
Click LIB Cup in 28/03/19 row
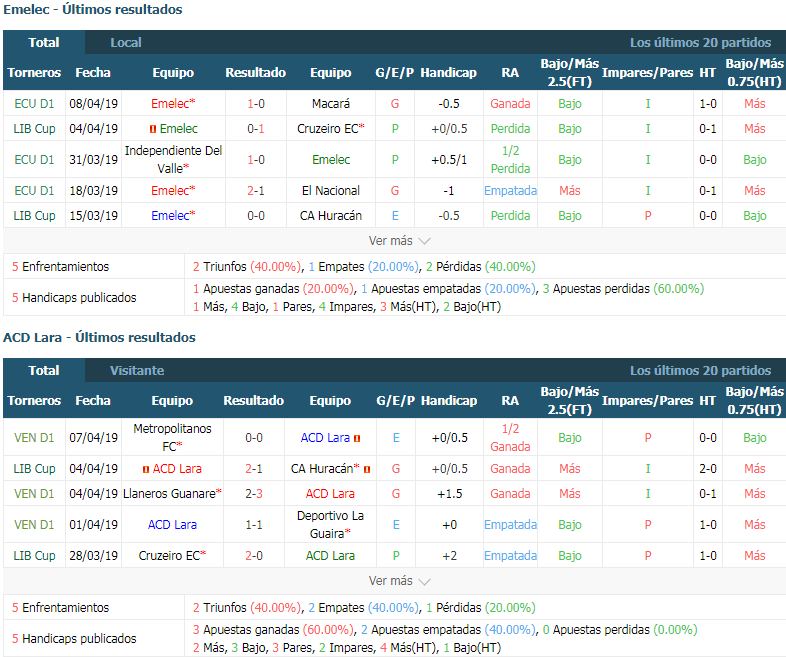tap(34, 556)
